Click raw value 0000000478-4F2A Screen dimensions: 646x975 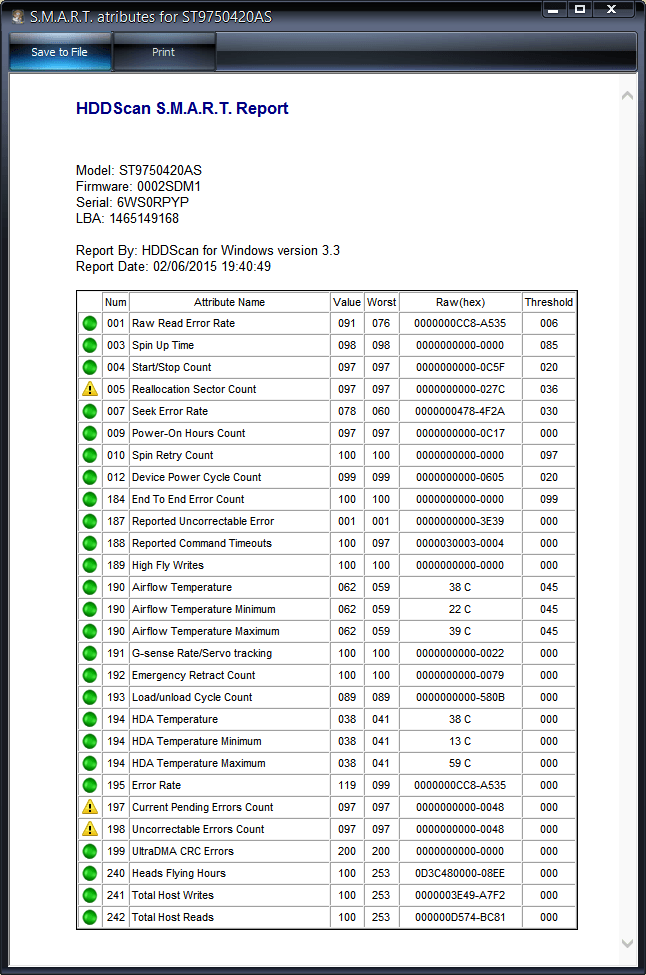pos(460,411)
